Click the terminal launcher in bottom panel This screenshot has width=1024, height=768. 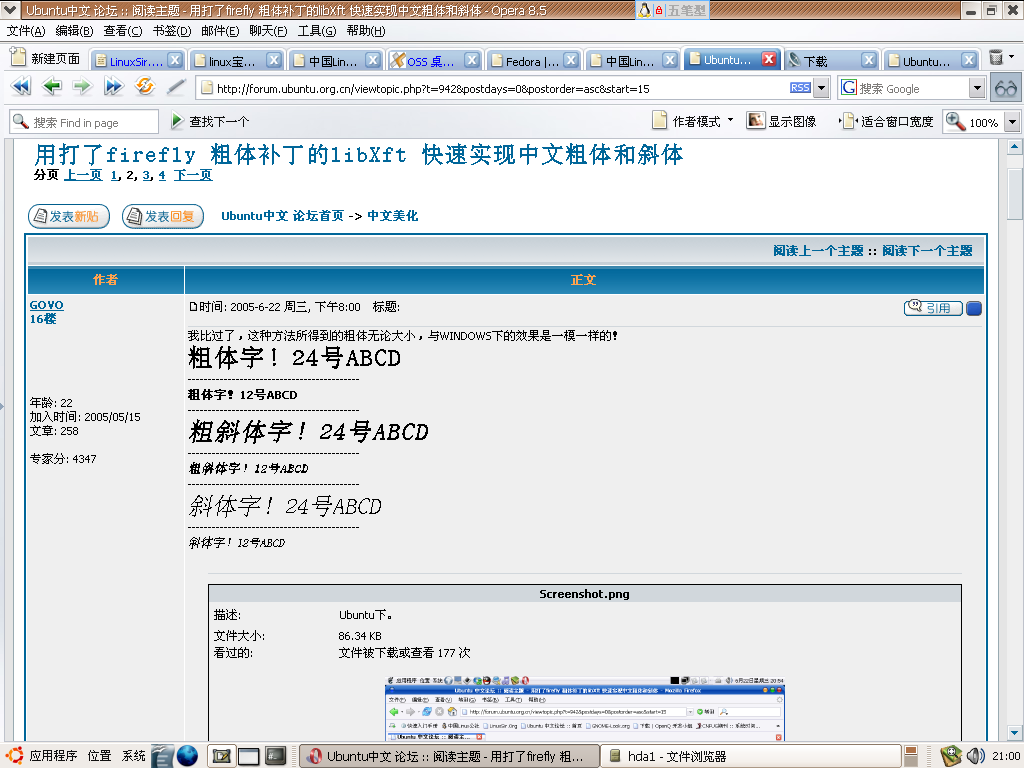coord(276,756)
